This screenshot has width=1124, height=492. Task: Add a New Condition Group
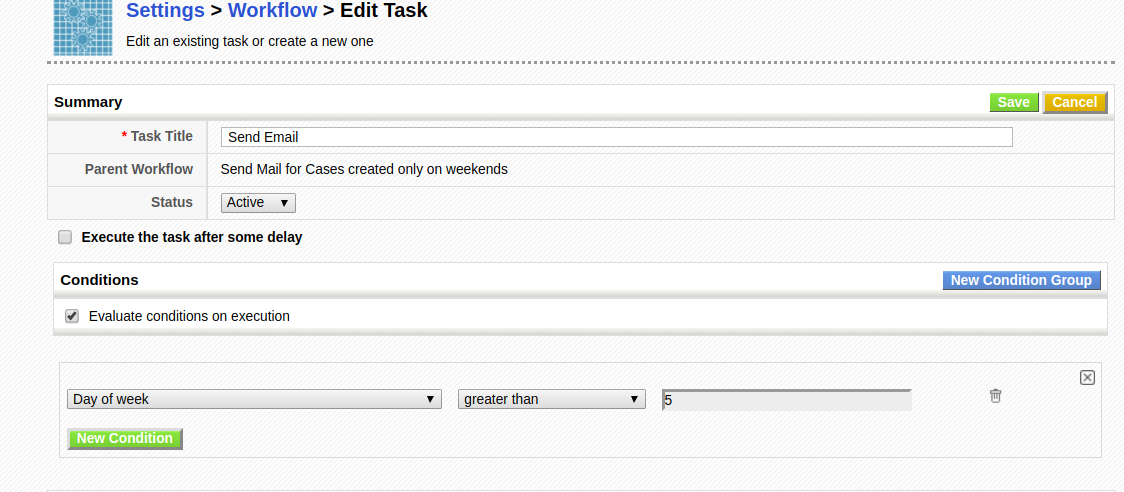1021,280
